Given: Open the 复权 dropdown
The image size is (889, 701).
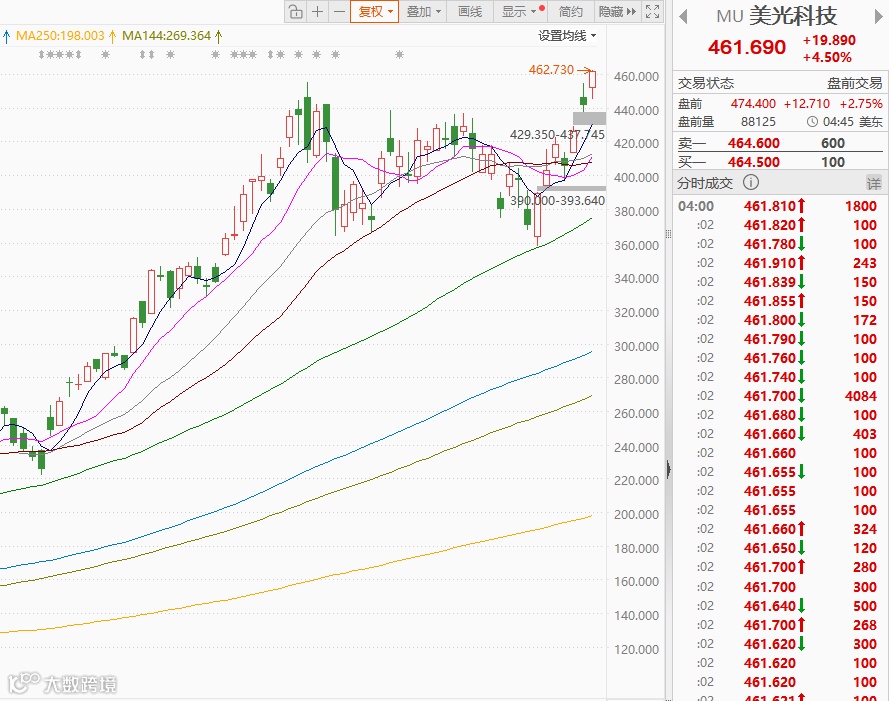Looking at the screenshot, I should point(375,11).
